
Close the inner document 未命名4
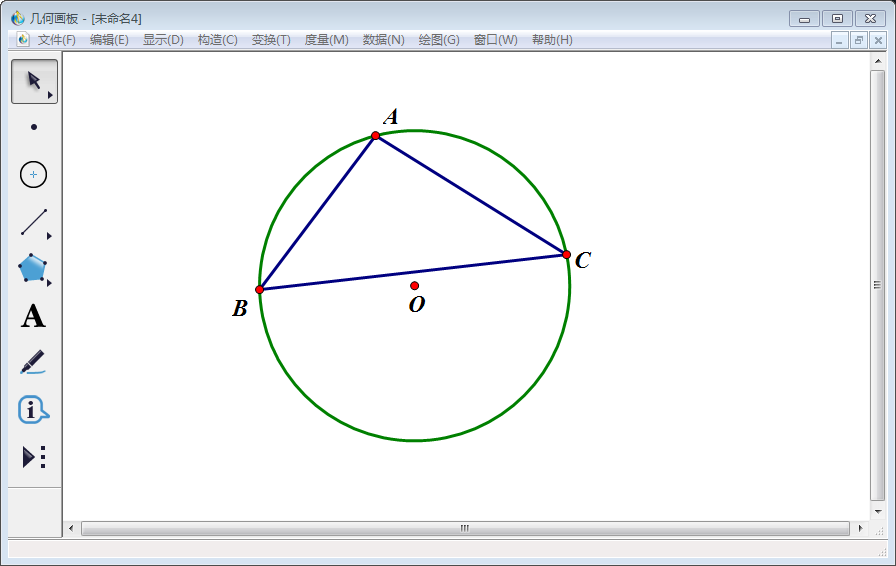tap(878, 40)
